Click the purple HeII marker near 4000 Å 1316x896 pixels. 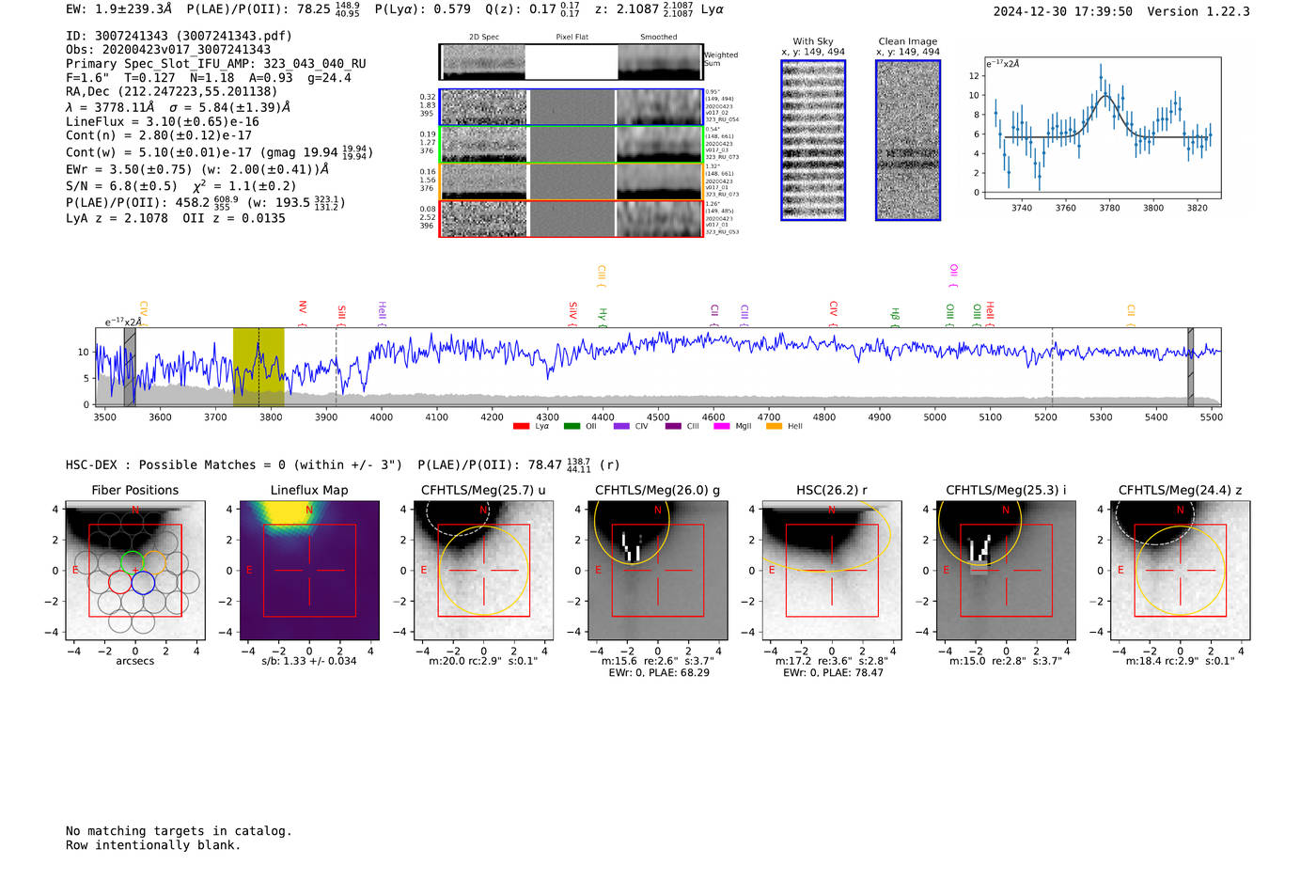pyautogui.click(x=382, y=314)
